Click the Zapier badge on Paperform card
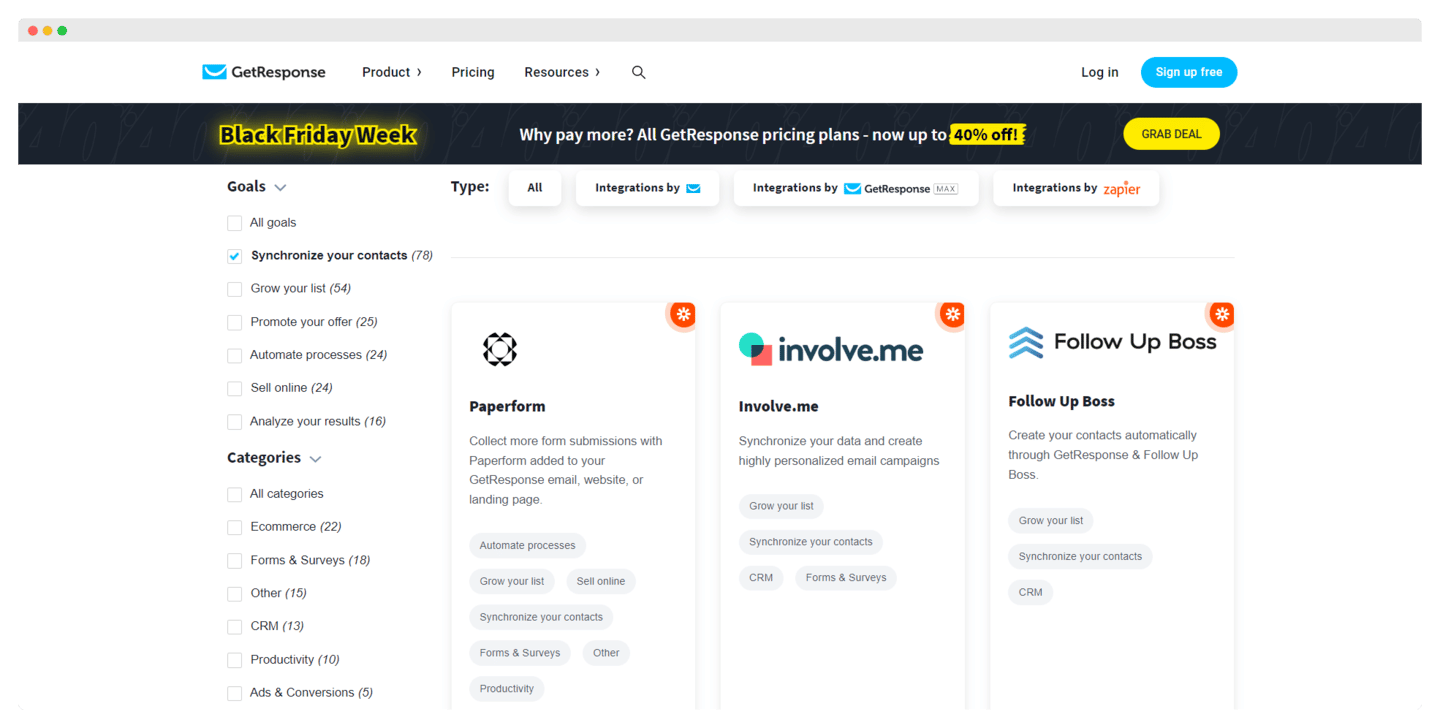This screenshot has height=728, width=1440. [683, 314]
